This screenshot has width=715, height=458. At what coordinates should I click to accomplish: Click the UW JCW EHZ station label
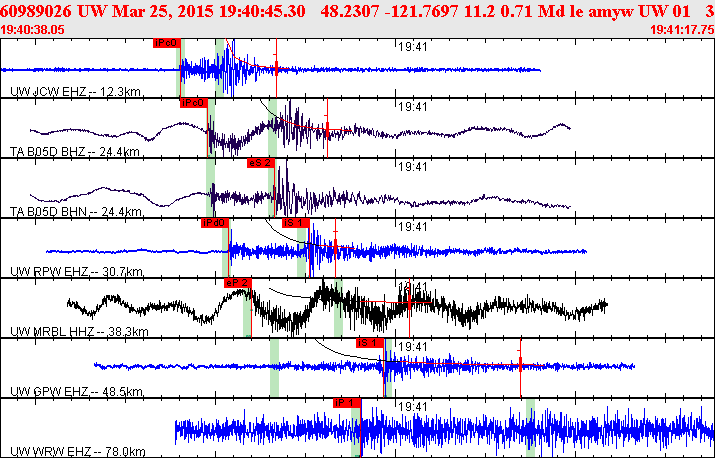click(x=75, y=92)
